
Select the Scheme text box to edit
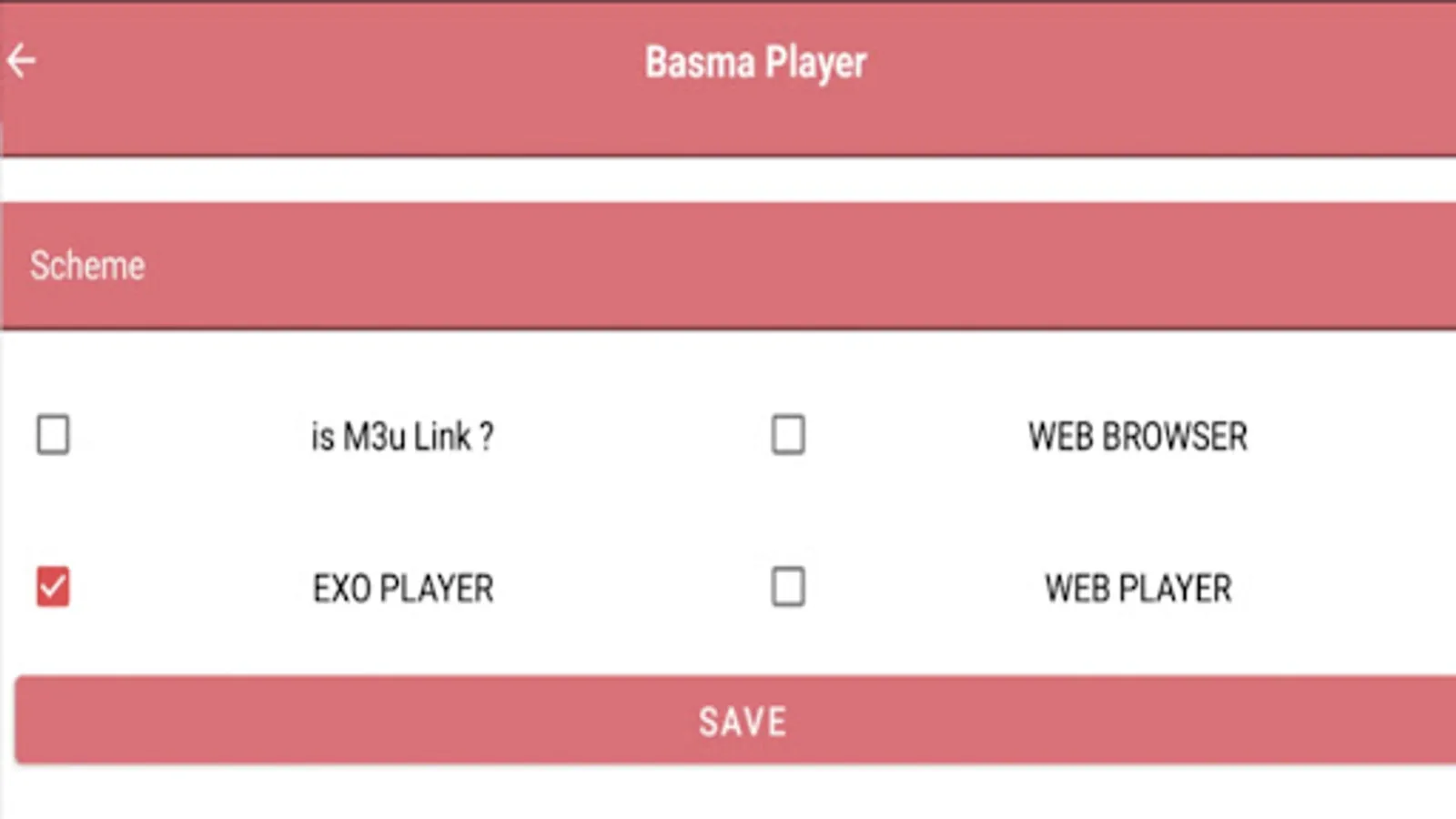(x=364, y=266)
